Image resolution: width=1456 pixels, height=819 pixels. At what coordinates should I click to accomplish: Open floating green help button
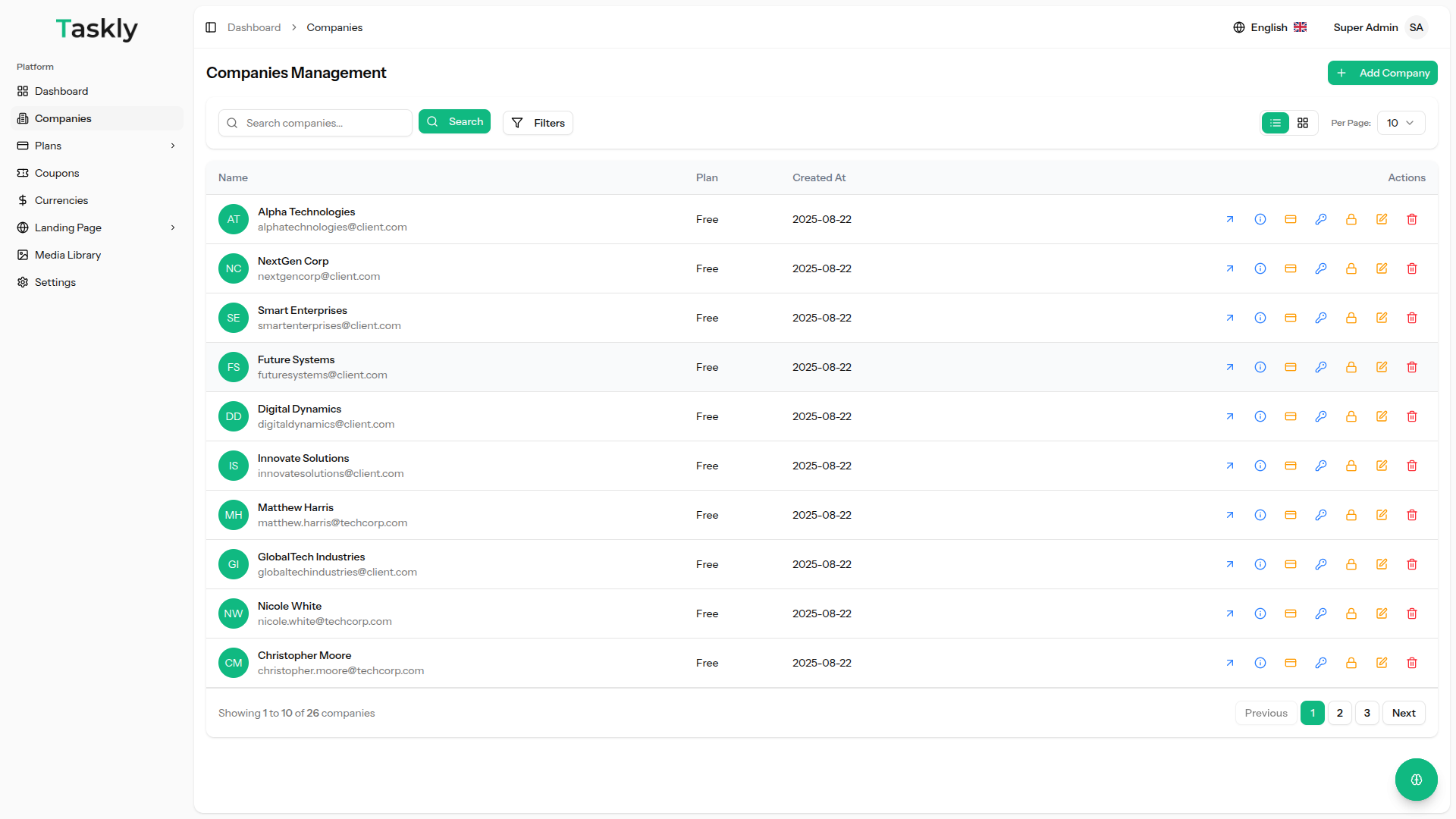coord(1415,779)
